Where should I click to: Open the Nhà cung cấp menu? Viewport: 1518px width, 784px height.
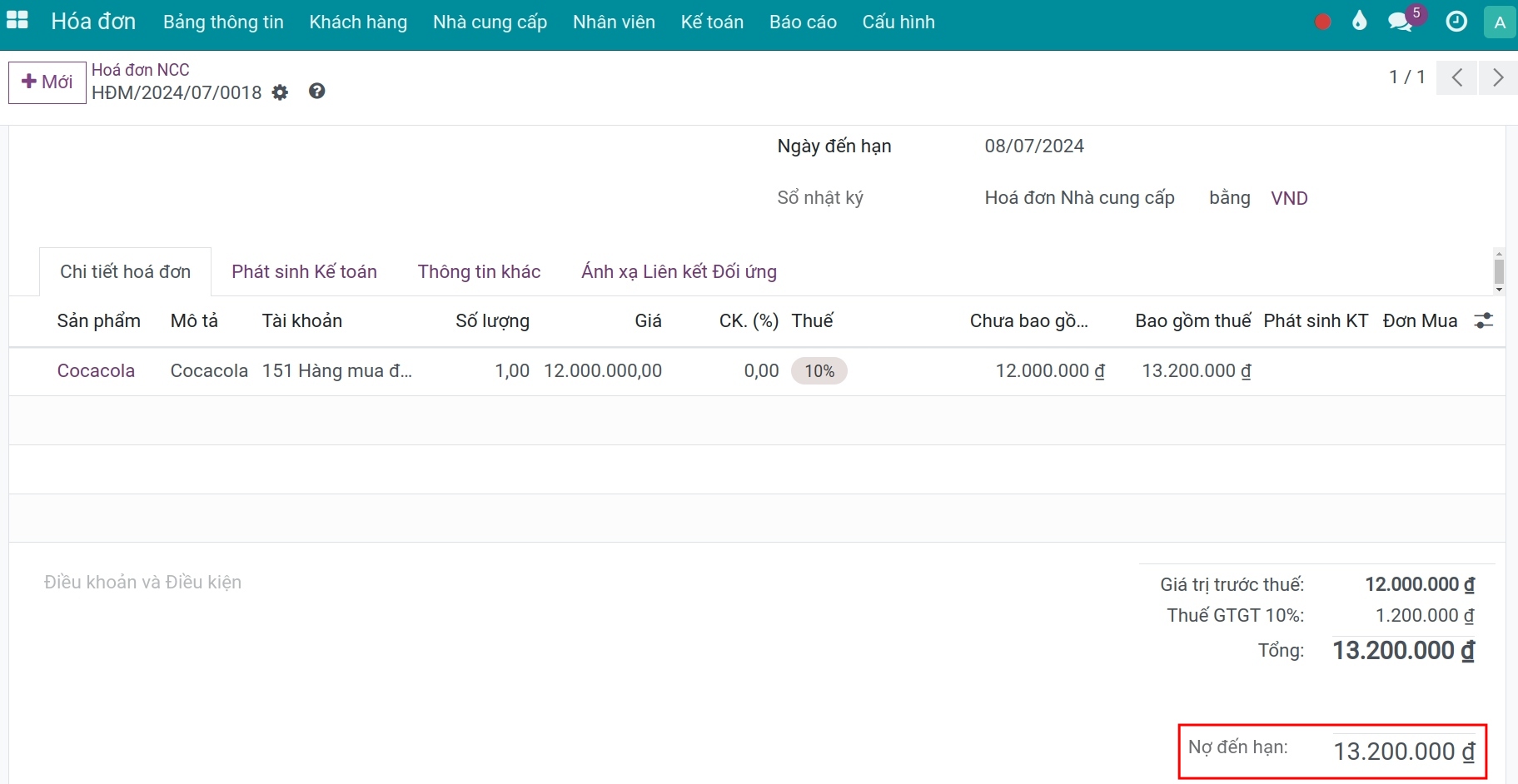(x=490, y=22)
